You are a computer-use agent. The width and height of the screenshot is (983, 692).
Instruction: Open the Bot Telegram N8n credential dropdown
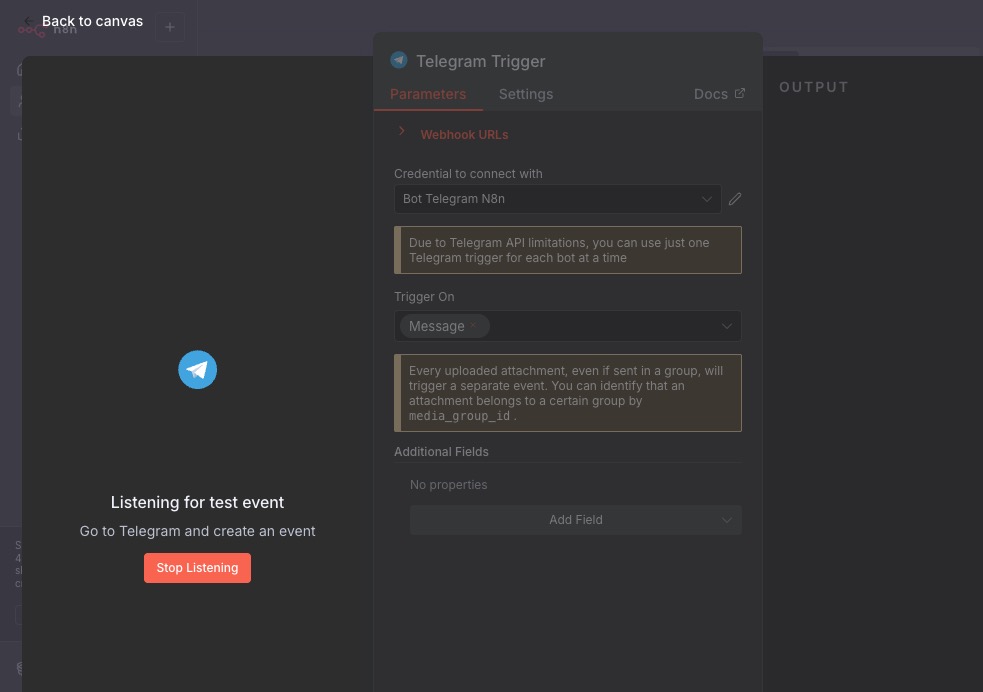[x=557, y=199]
